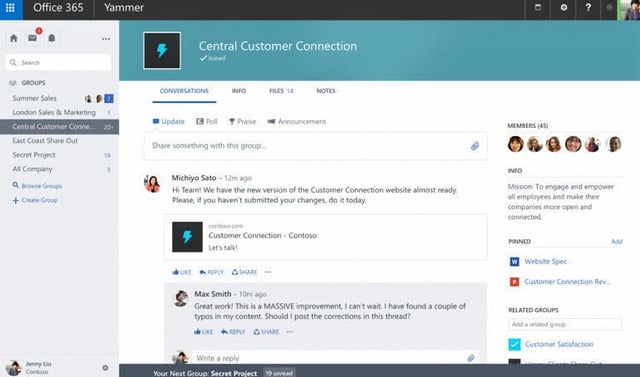Click Create Group link

[x=35, y=200]
